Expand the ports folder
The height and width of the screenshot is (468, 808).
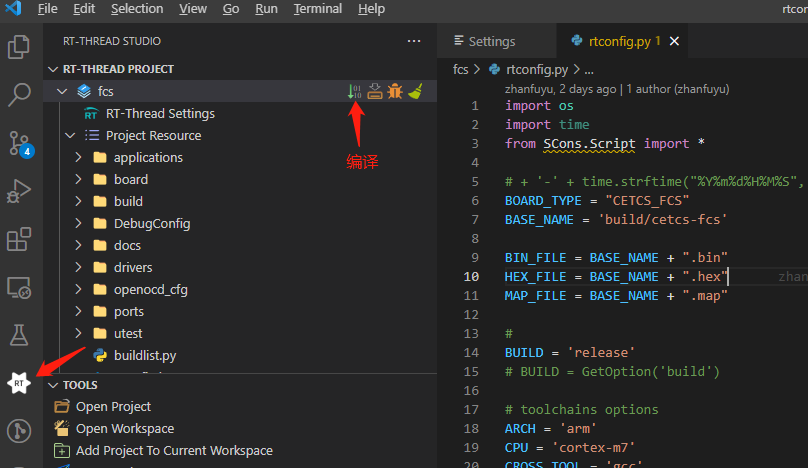tap(78, 311)
